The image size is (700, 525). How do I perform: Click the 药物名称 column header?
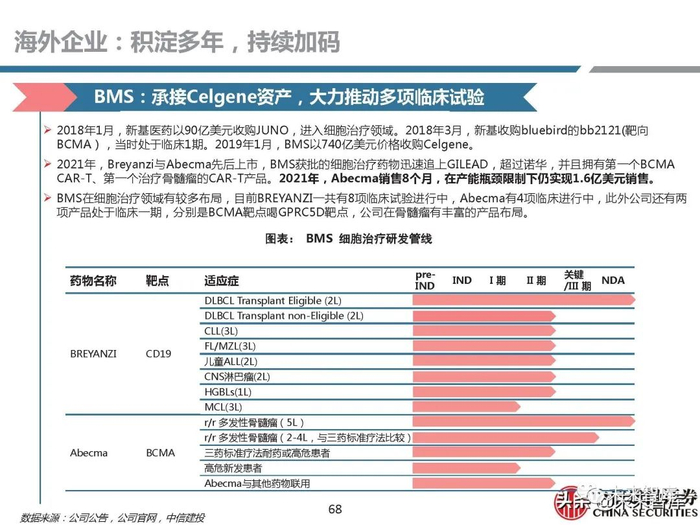coord(93,281)
